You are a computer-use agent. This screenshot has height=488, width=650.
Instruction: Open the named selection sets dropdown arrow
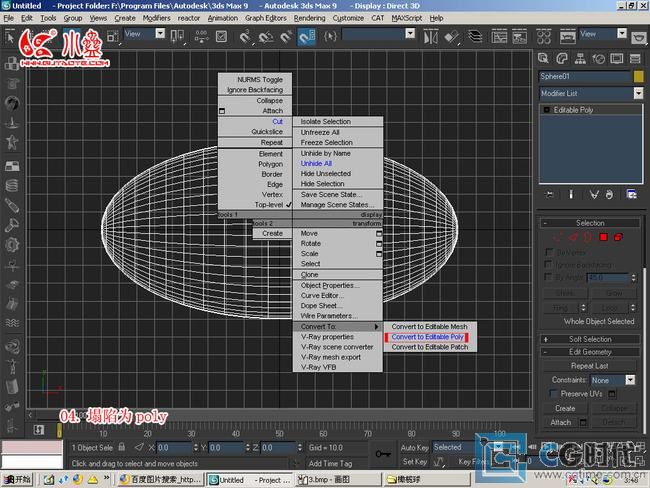pos(410,34)
